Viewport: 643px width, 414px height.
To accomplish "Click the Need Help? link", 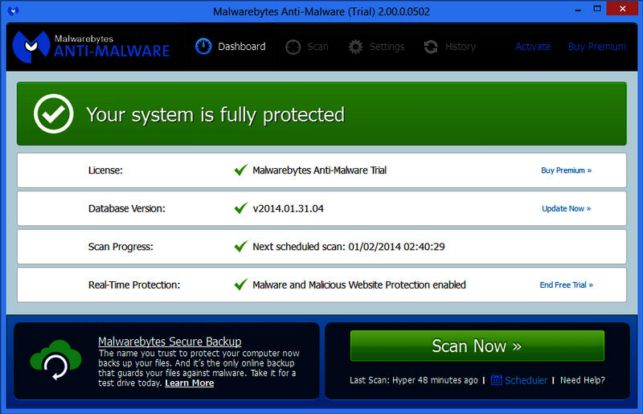I will [582, 380].
